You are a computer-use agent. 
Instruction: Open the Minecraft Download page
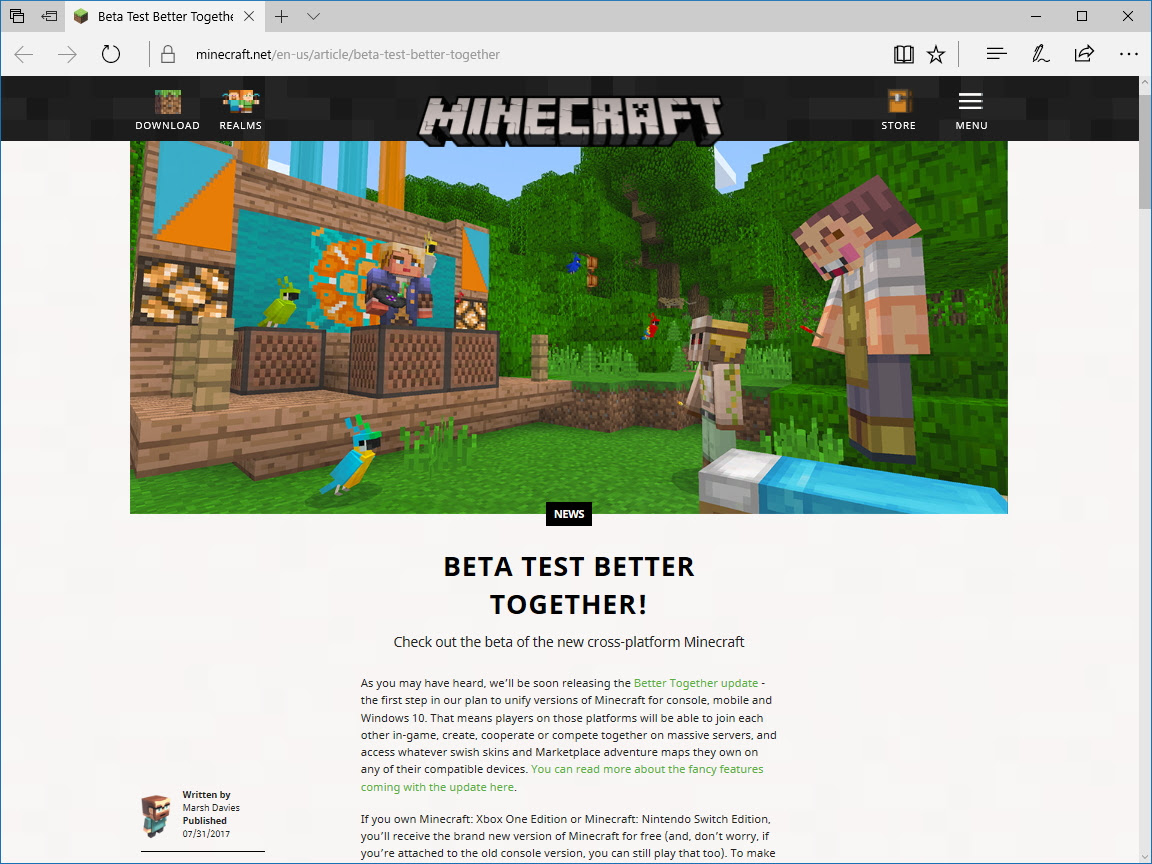click(168, 110)
